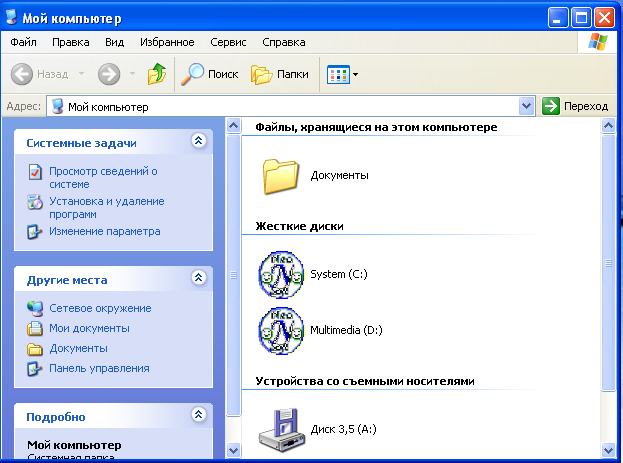This screenshot has height=463, width=623.
Task: Open the Справка menu
Action: click(x=284, y=42)
